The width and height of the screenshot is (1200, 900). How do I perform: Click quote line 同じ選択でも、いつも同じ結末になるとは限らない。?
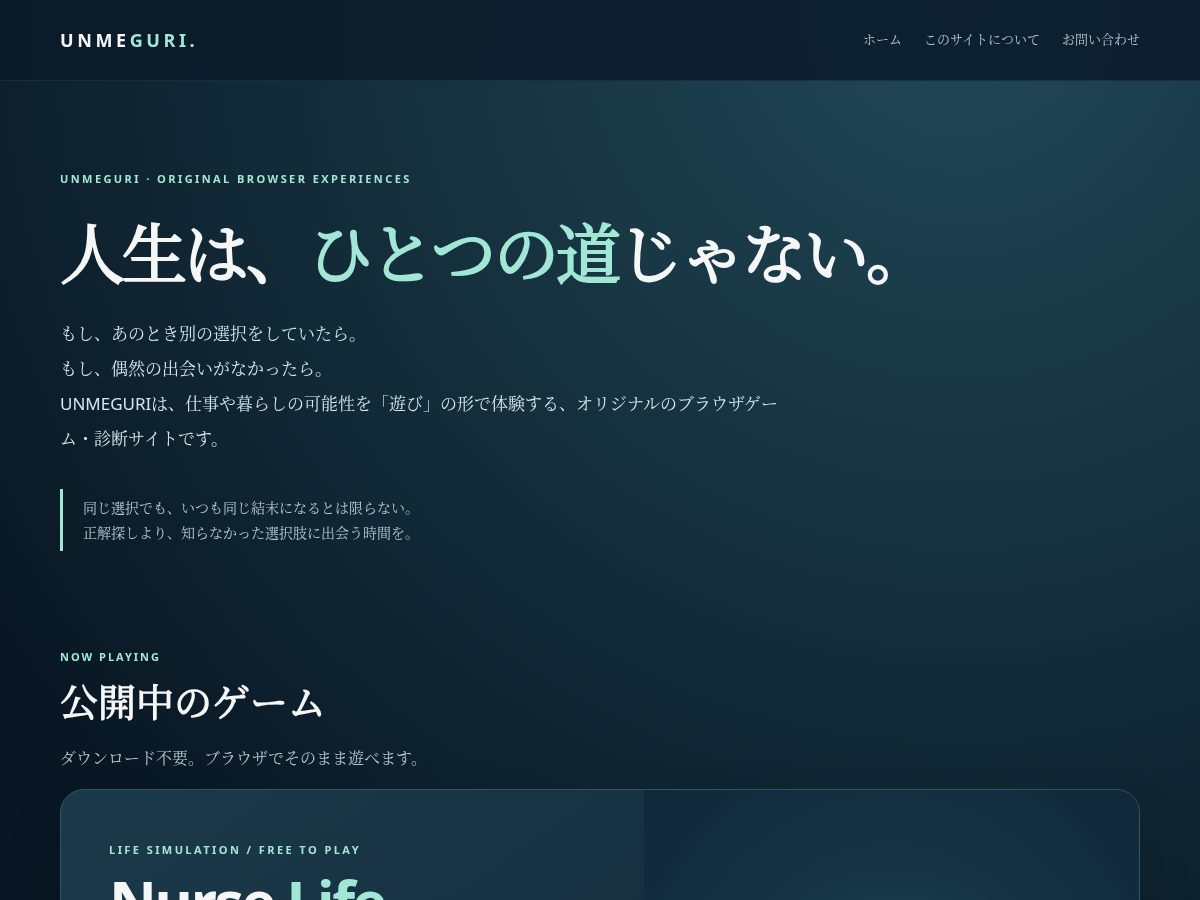pos(249,508)
